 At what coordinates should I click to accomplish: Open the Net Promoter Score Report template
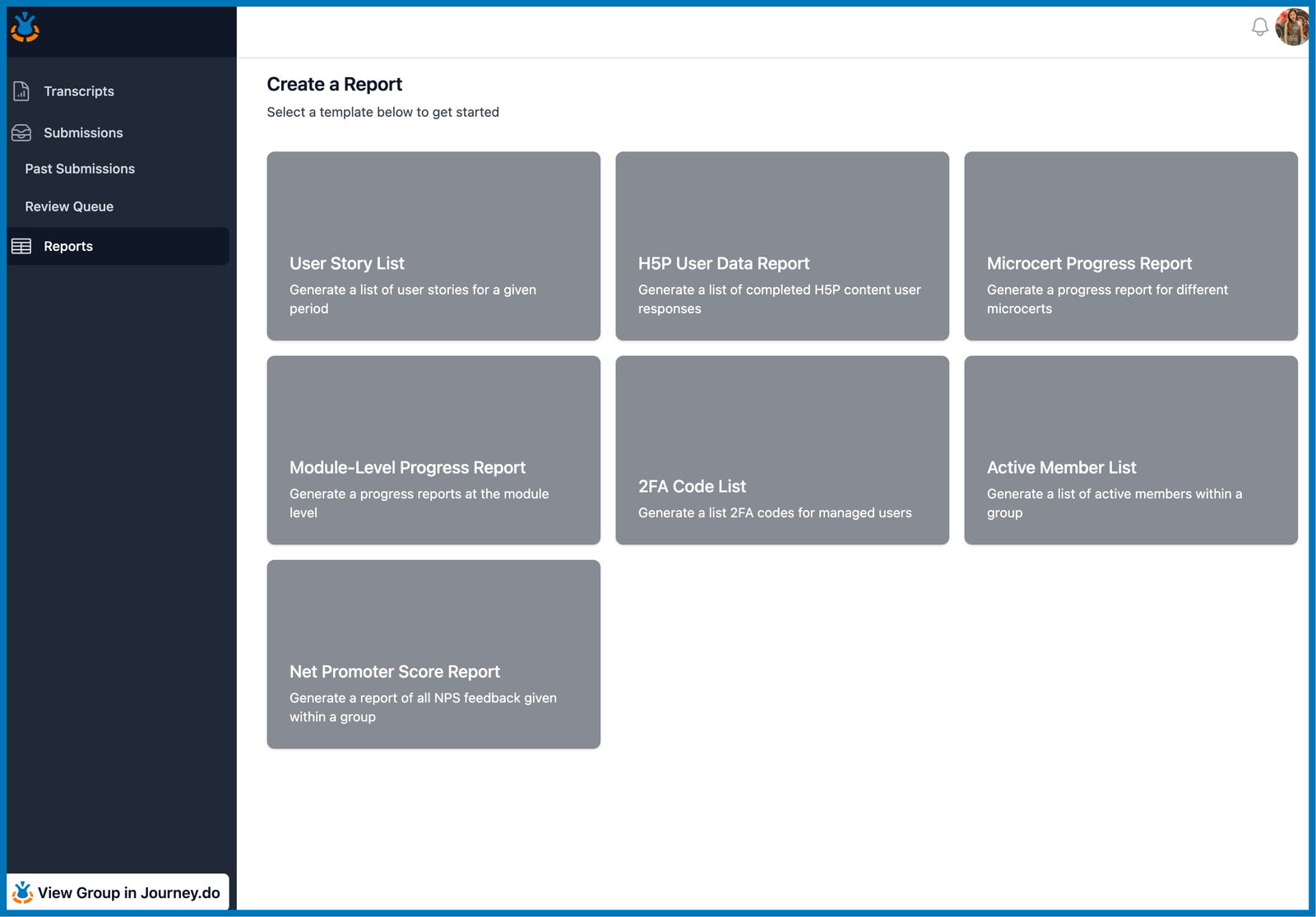(x=433, y=655)
